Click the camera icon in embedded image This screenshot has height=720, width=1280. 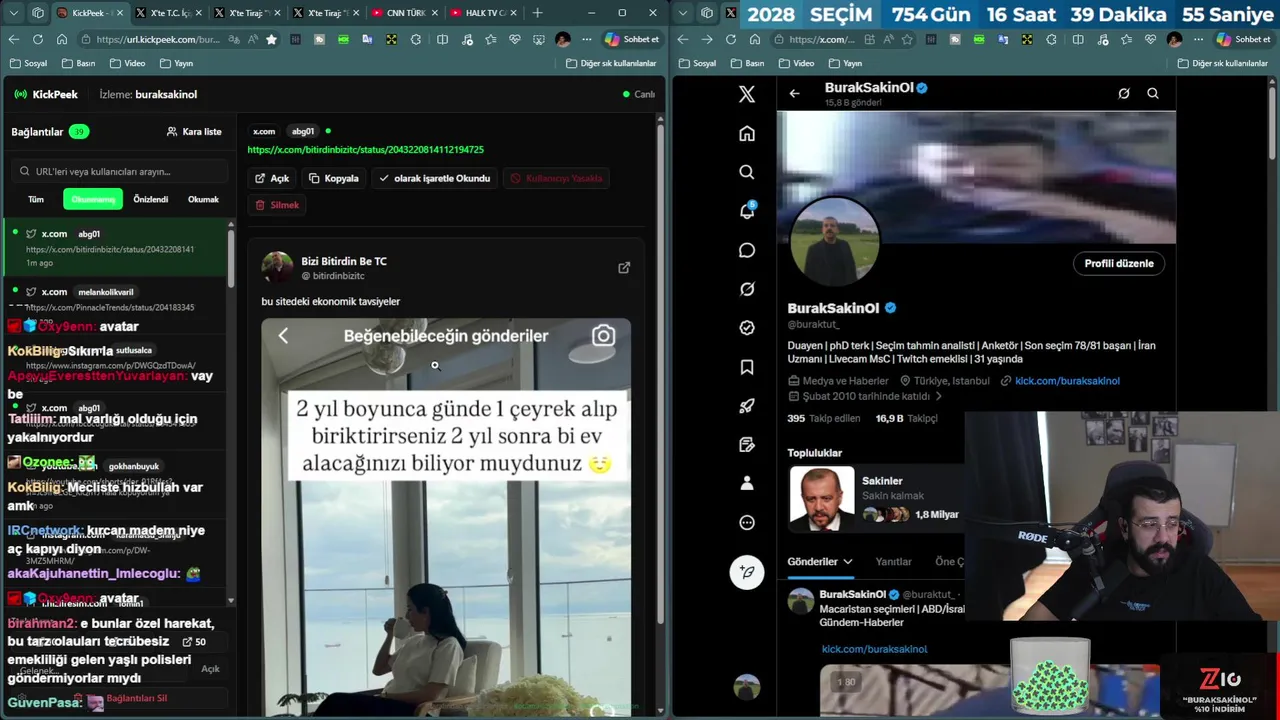[x=603, y=336]
